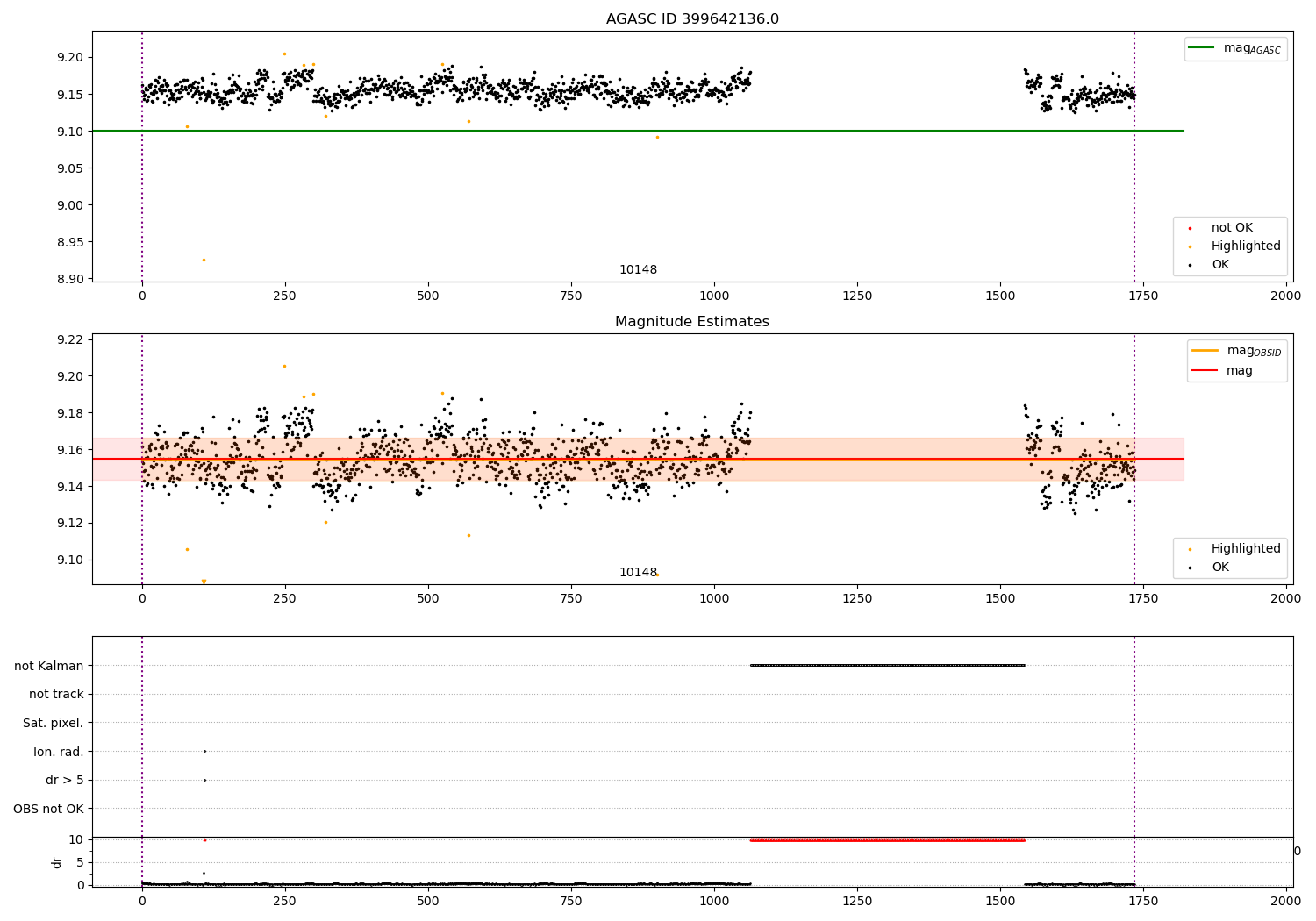Select the mag AGASC legend entry label
This screenshot has height=921, width=1316.
(x=1252, y=48)
